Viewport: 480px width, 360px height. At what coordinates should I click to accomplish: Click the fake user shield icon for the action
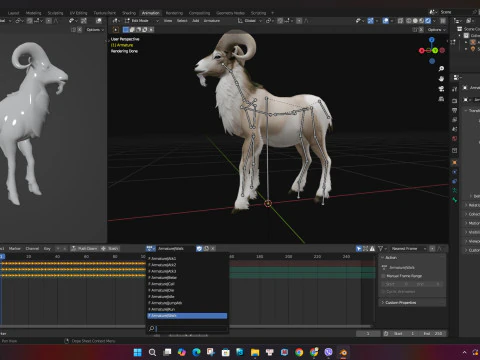pos(199,248)
